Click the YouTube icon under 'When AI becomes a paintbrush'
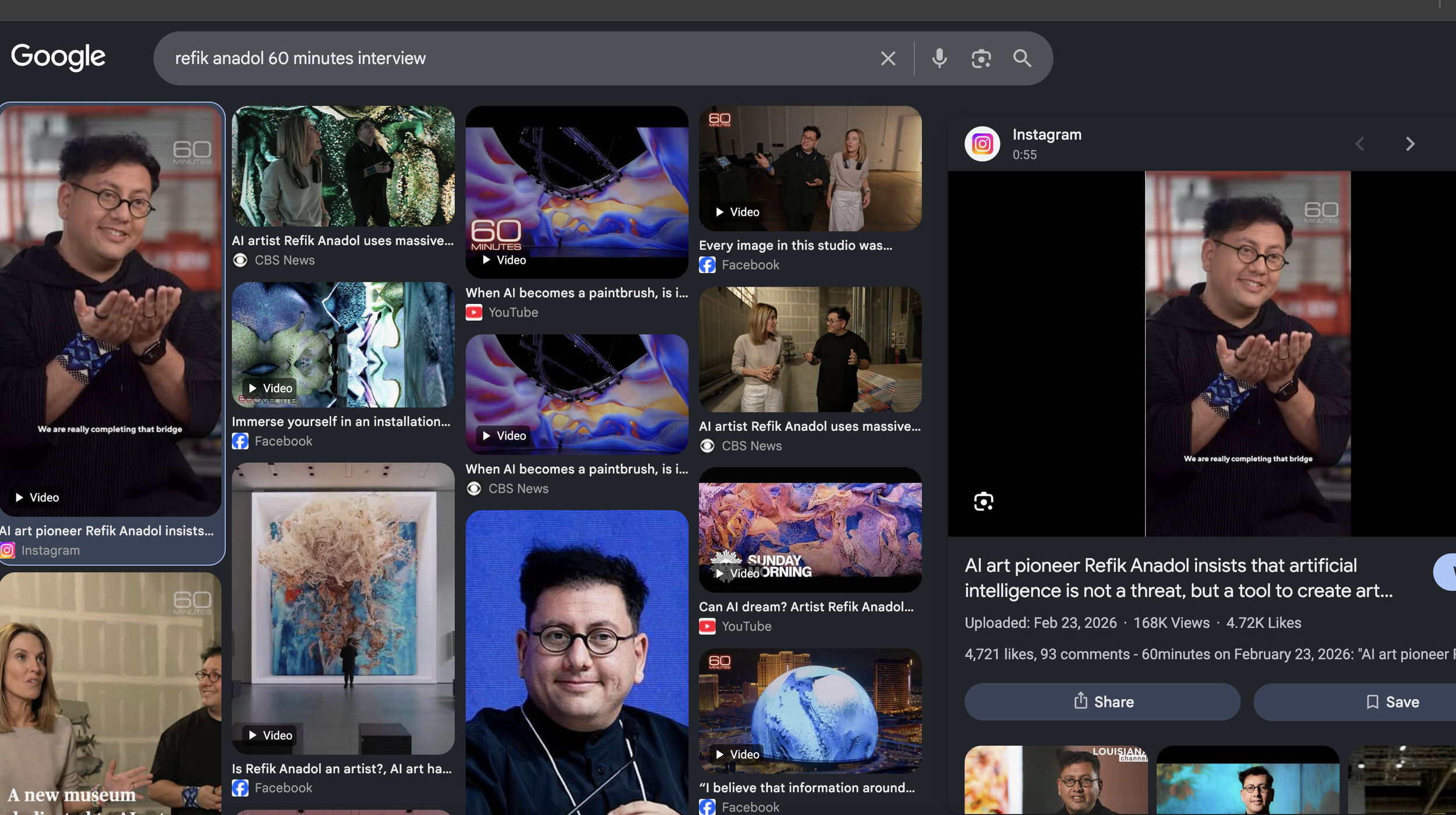Viewport: 1456px width, 815px height. [473, 313]
